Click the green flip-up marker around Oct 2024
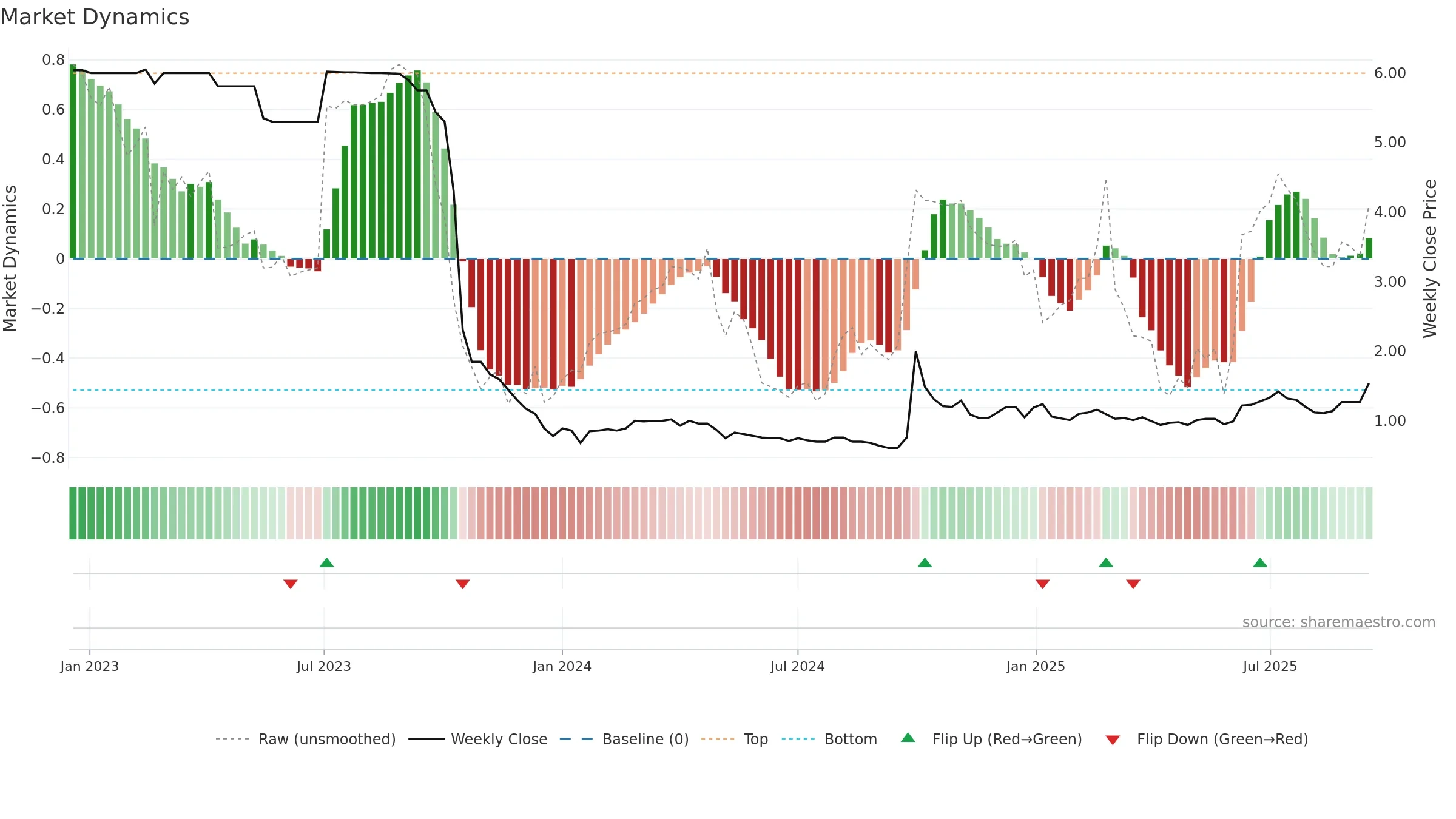 coord(925,562)
